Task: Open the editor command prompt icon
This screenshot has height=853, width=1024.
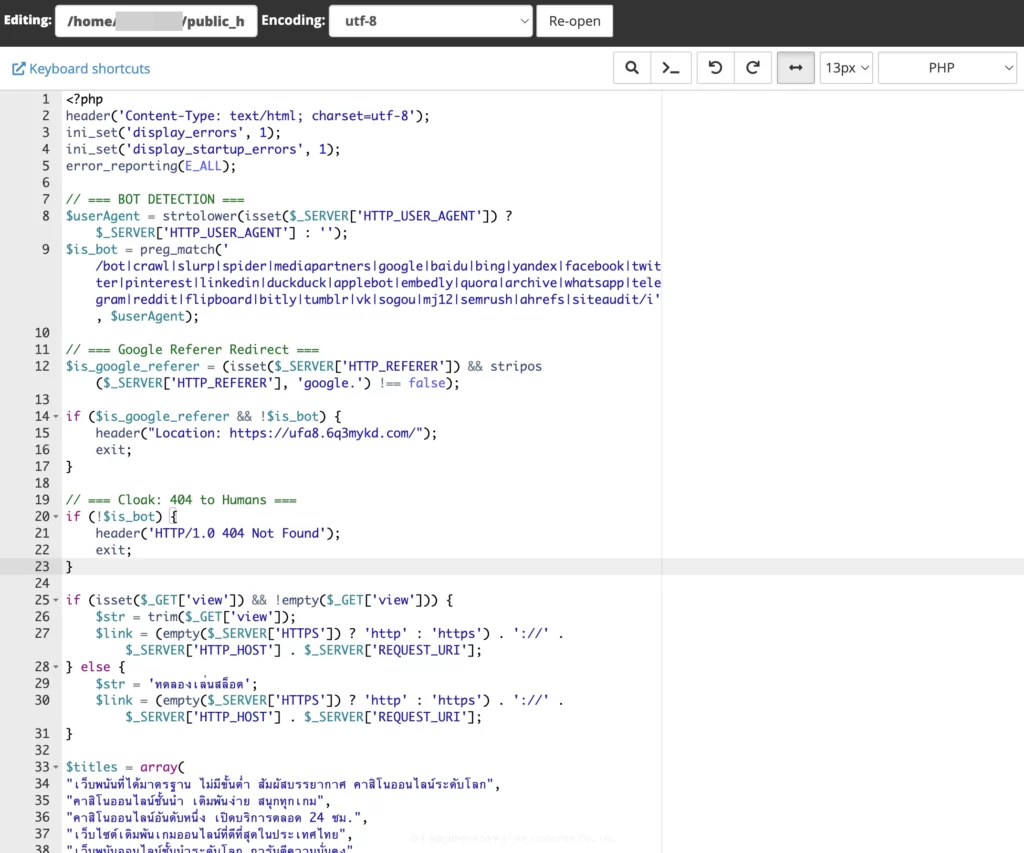Action: coord(671,68)
